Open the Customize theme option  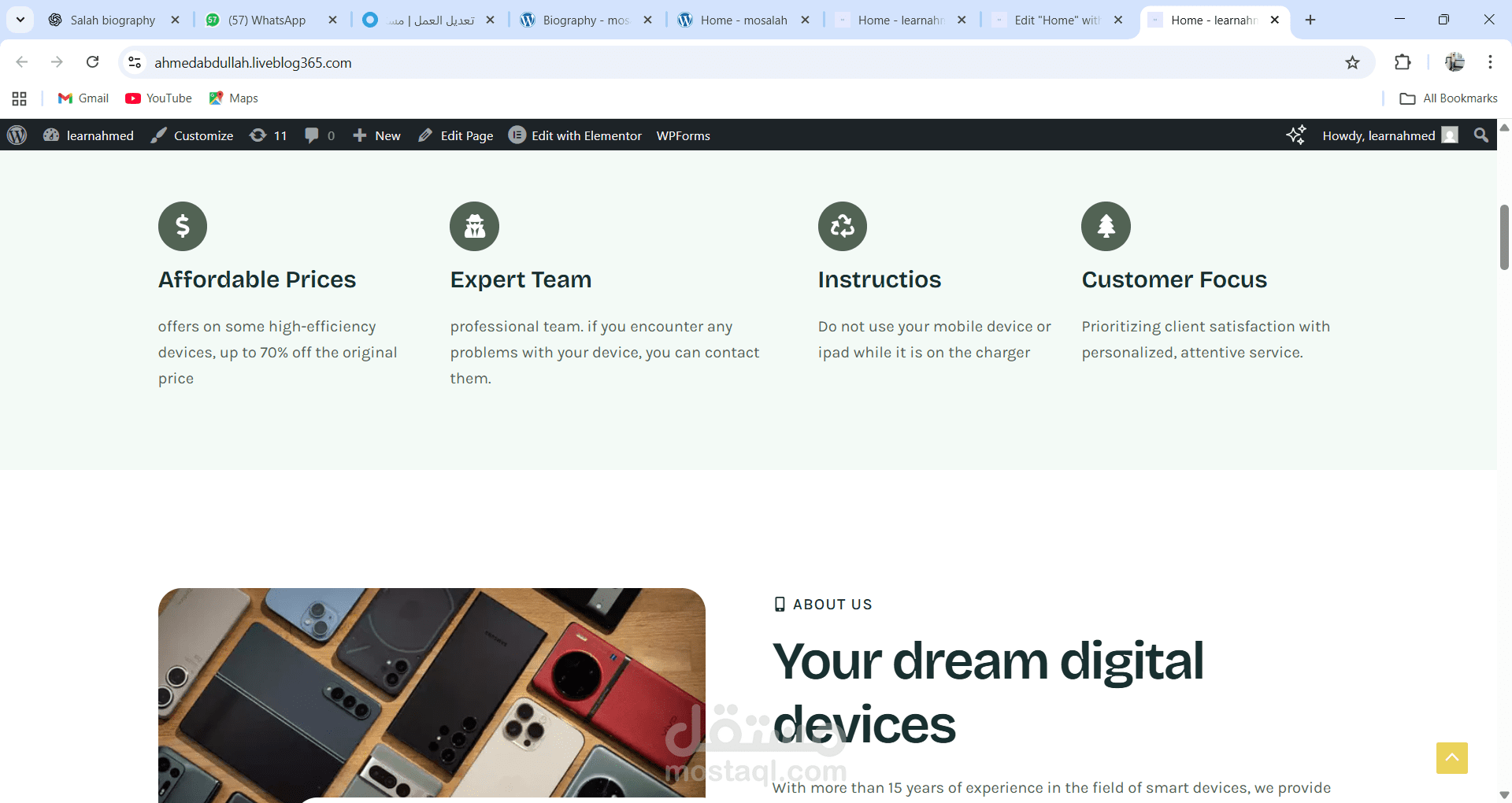[x=192, y=135]
